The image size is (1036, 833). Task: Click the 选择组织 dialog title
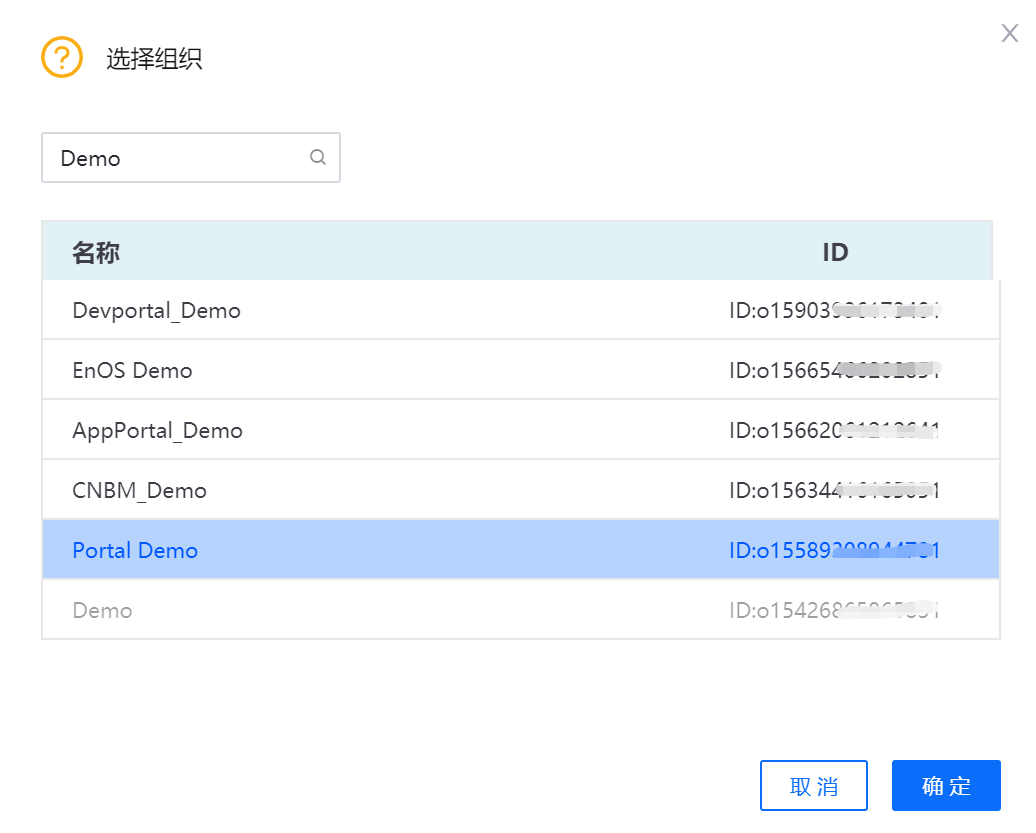click(x=154, y=59)
